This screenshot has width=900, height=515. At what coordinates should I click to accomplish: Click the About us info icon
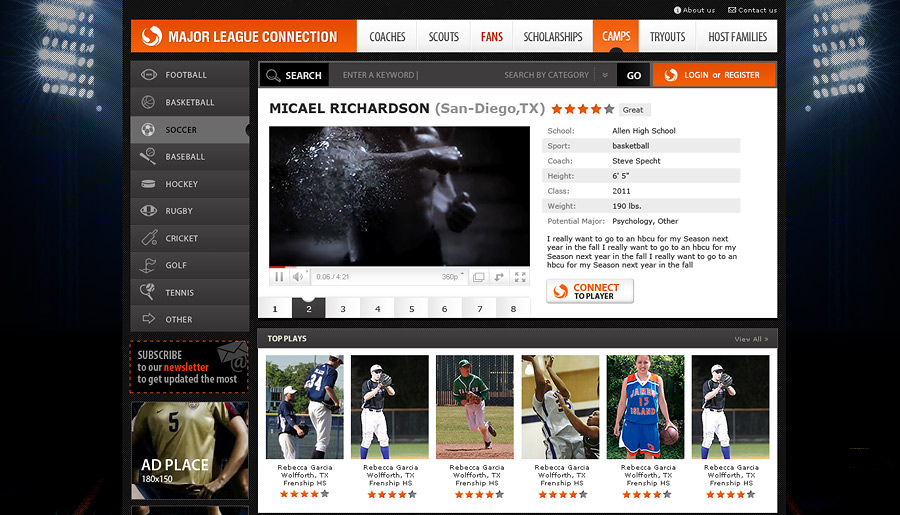pyautogui.click(x=677, y=10)
